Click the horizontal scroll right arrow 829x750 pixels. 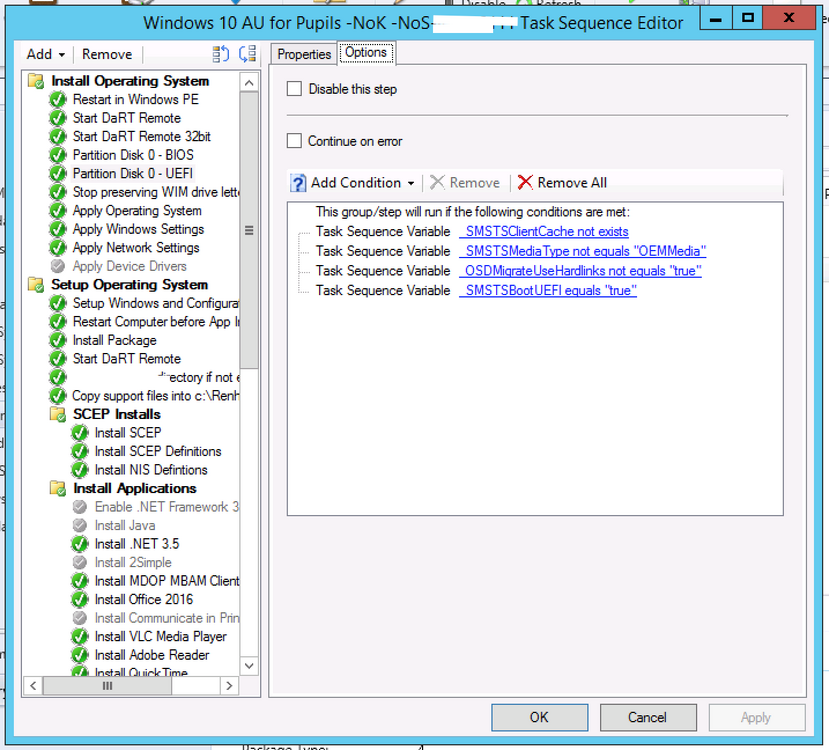click(x=228, y=686)
